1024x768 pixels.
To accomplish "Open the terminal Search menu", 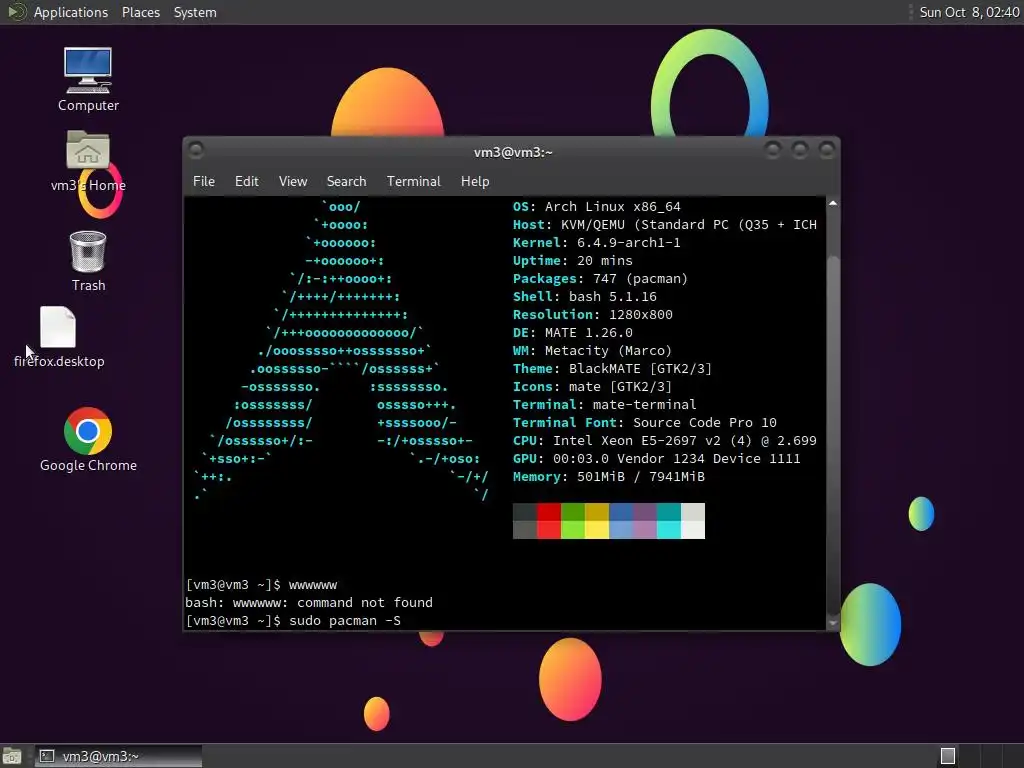I will (x=346, y=182).
